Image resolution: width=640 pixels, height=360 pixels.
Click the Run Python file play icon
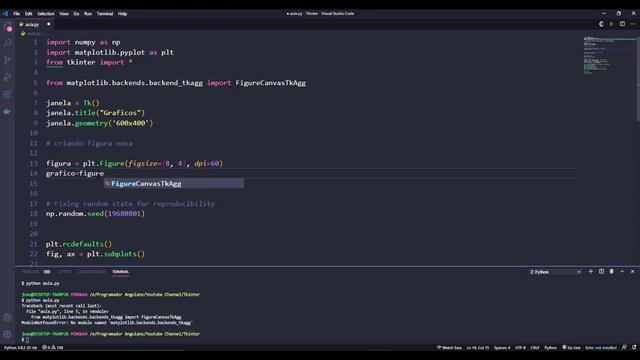(x=611, y=24)
